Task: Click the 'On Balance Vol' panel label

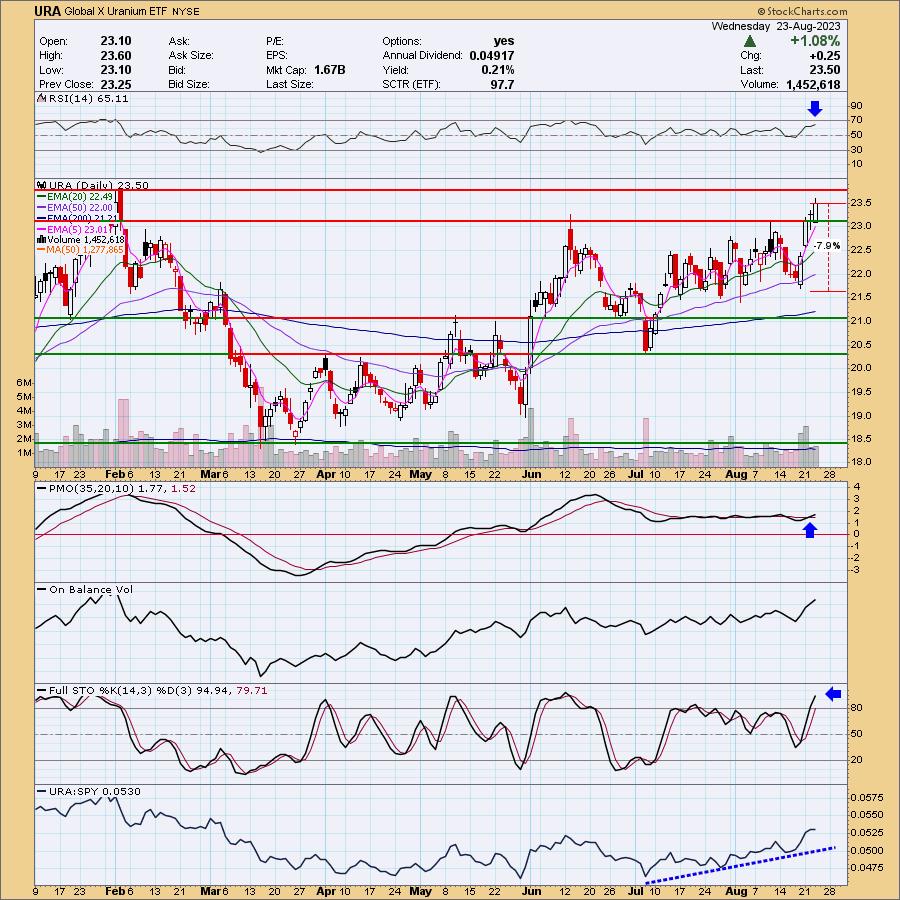Action: point(91,589)
